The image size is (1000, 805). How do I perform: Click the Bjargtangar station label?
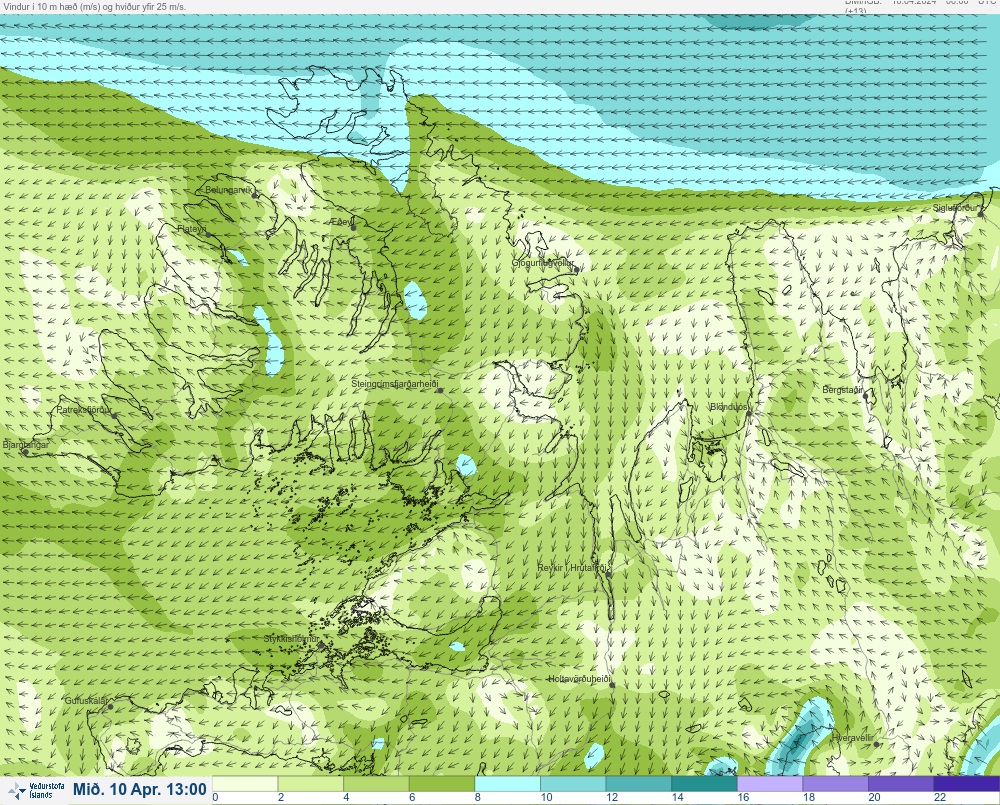26,445
